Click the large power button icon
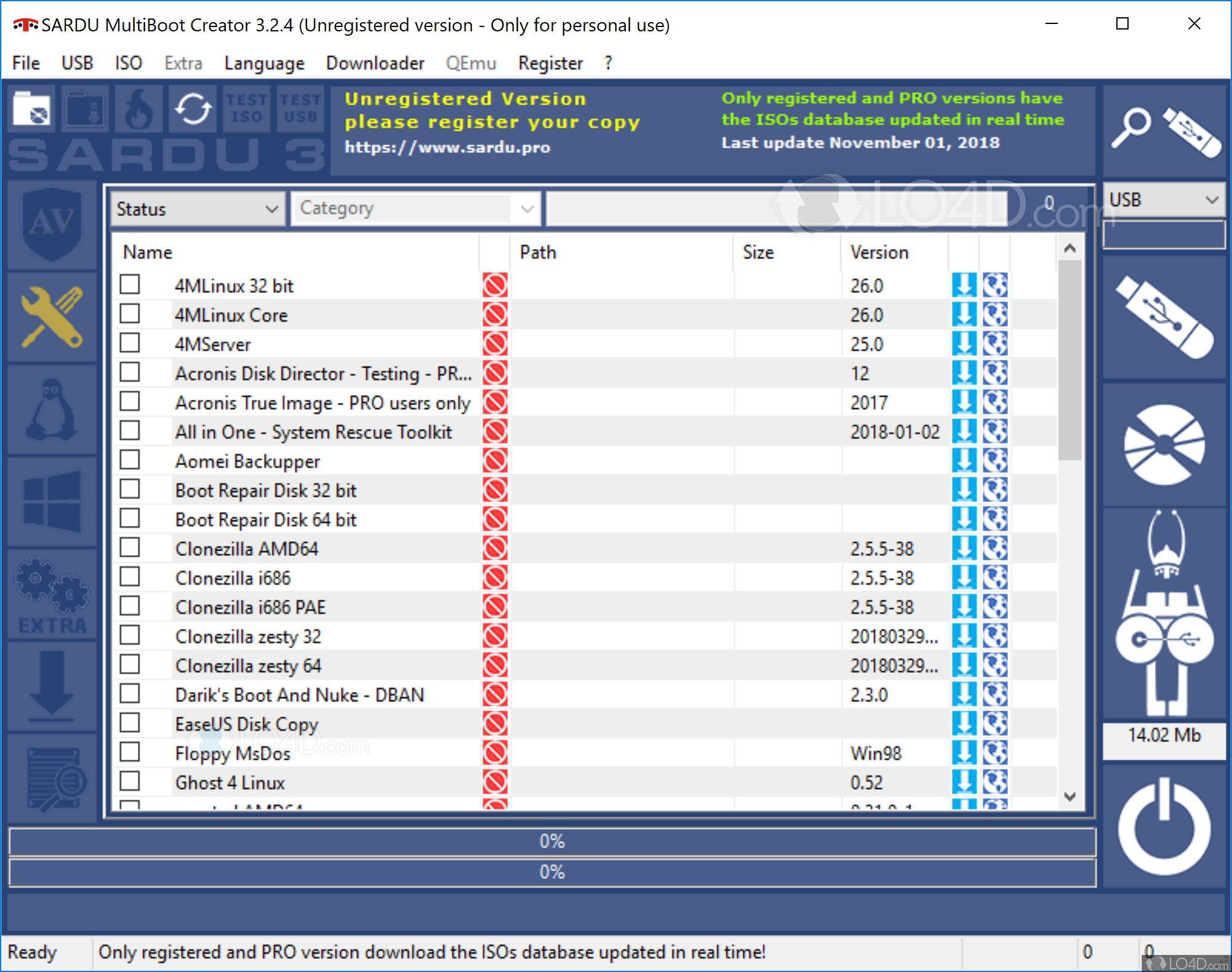 coord(1164,826)
